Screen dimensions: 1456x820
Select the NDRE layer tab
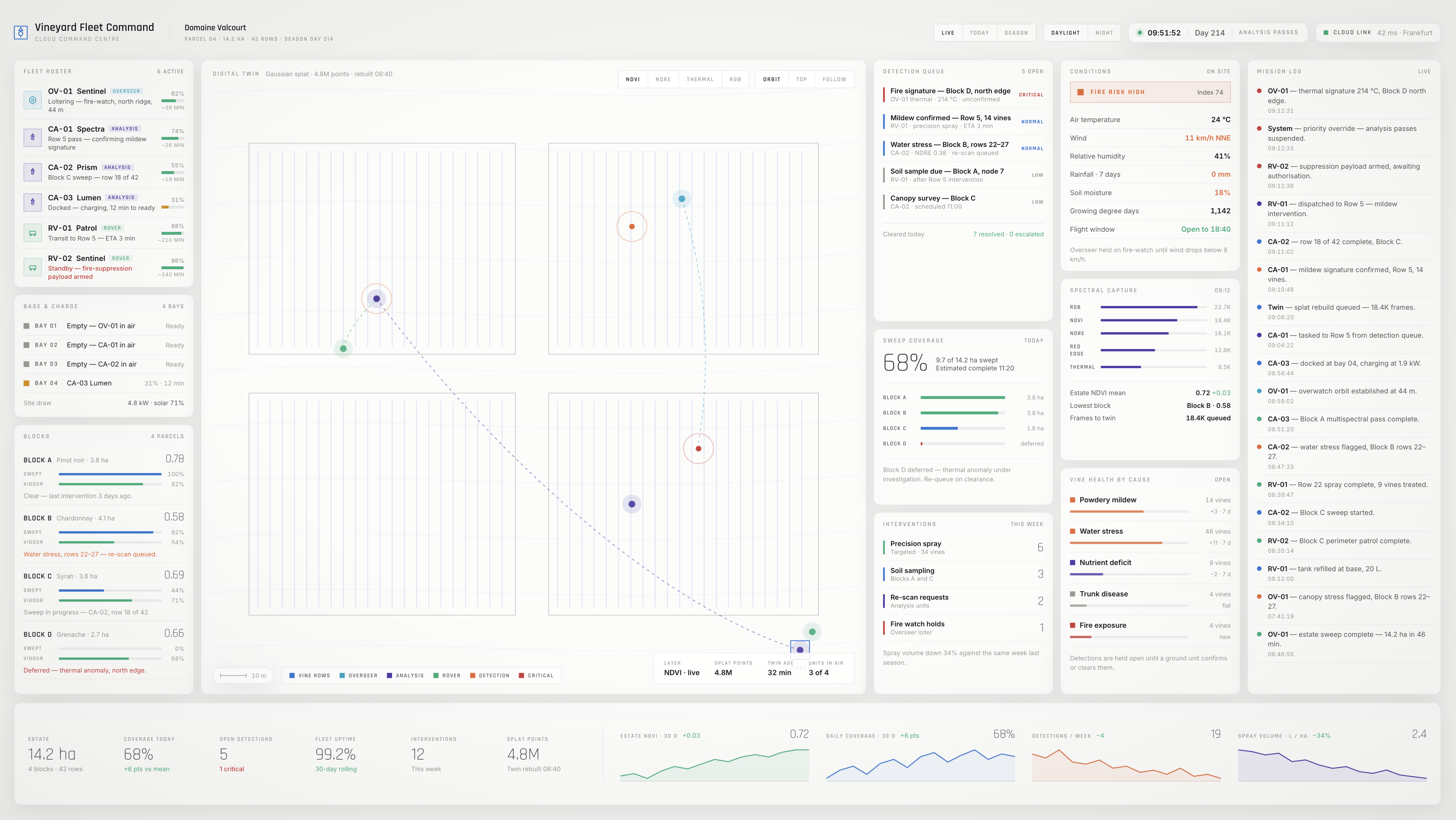pyautogui.click(x=663, y=79)
